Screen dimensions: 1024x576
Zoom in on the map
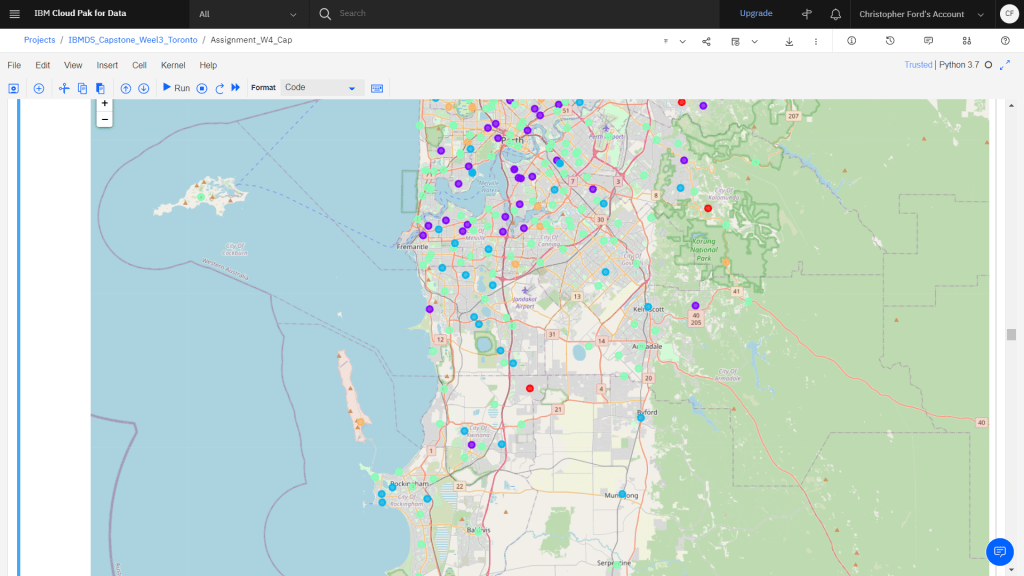click(104, 103)
